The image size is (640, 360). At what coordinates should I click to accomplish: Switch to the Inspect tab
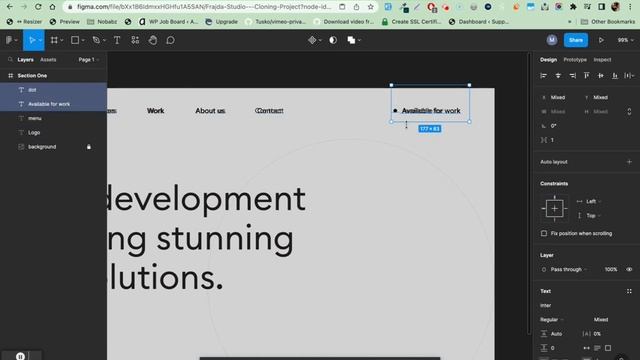pos(602,60)
